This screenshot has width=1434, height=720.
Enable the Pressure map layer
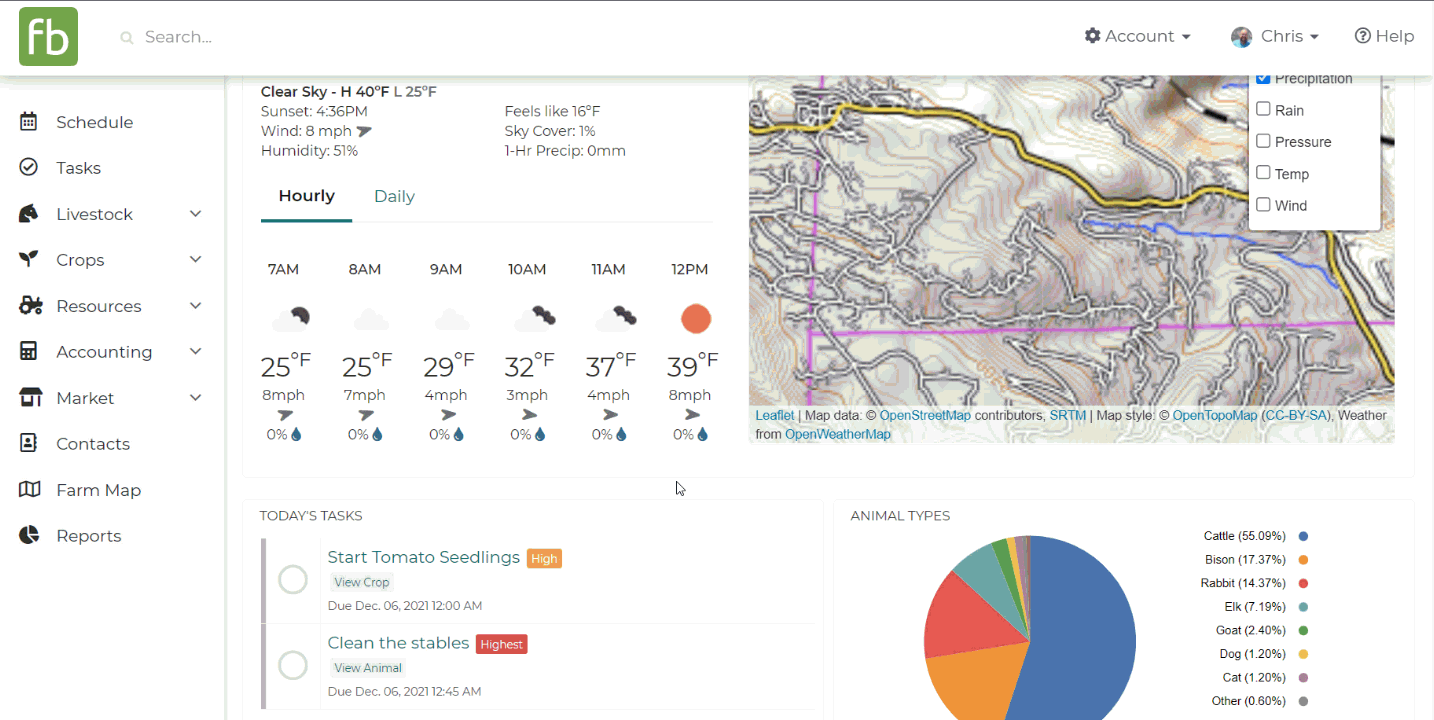(x=1263, y=141)
